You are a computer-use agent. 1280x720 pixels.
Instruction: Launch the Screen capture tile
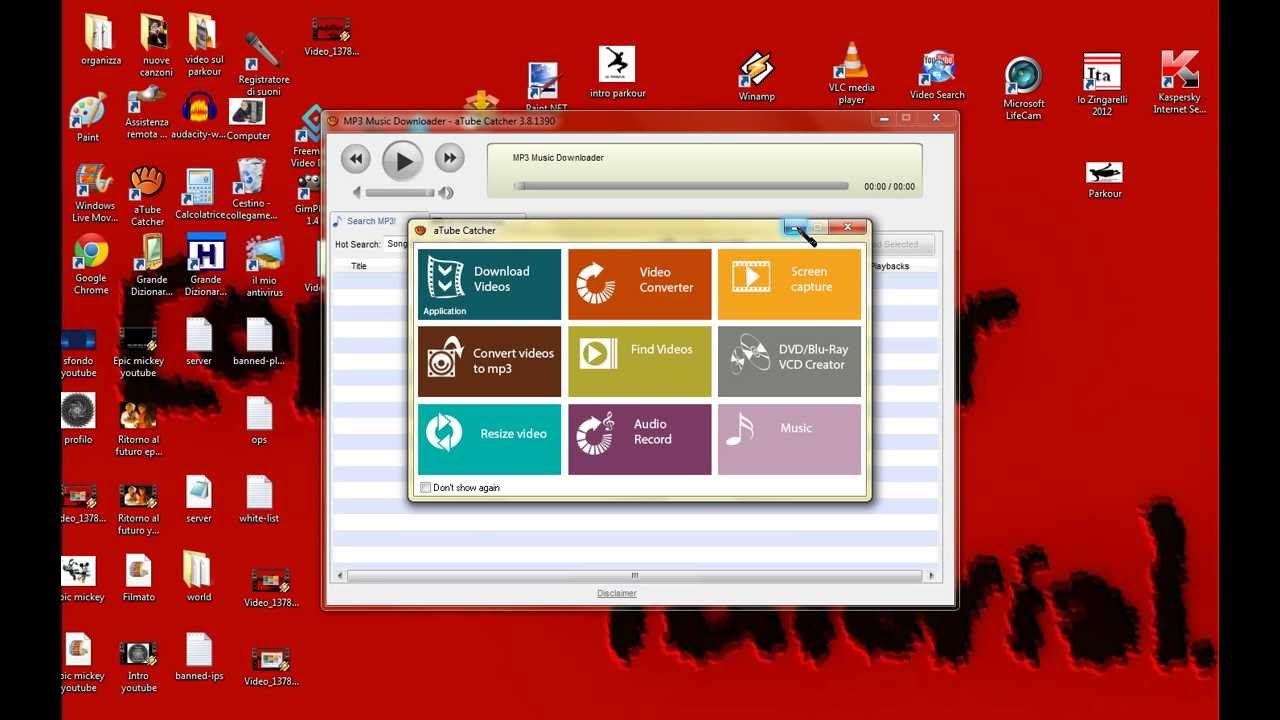[x=789, y=285]
